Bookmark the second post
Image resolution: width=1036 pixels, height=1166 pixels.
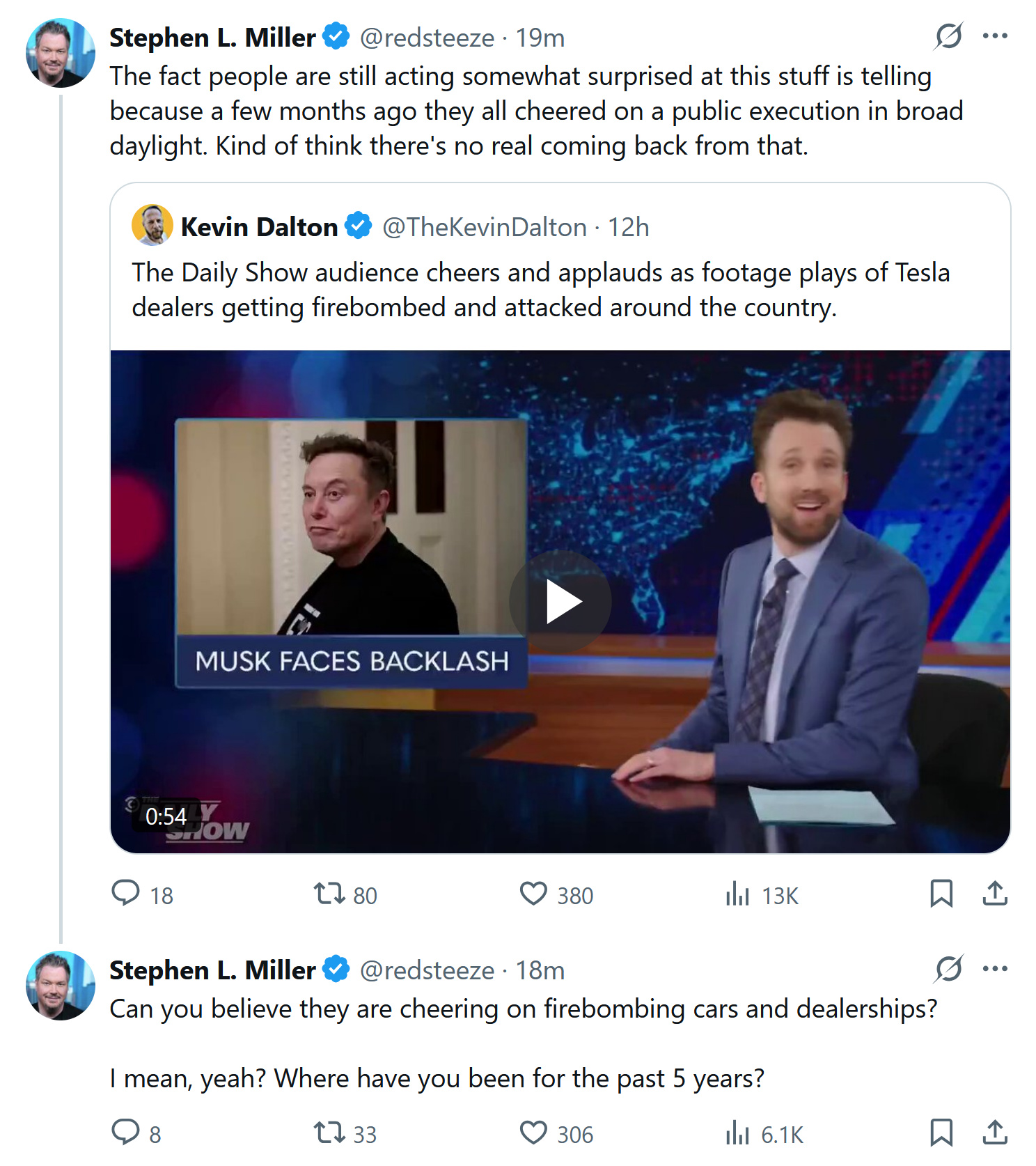[x=941, y=1133]
